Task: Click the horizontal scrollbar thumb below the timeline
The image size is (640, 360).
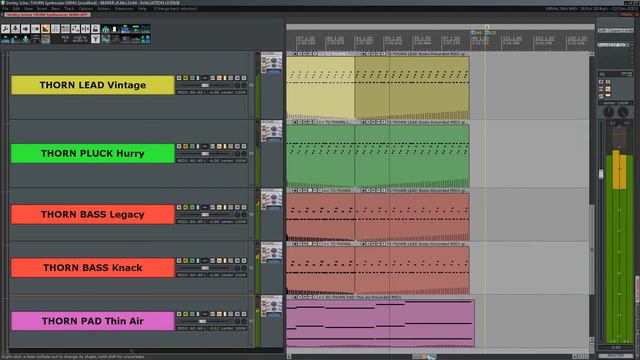Action: [423, 356]
